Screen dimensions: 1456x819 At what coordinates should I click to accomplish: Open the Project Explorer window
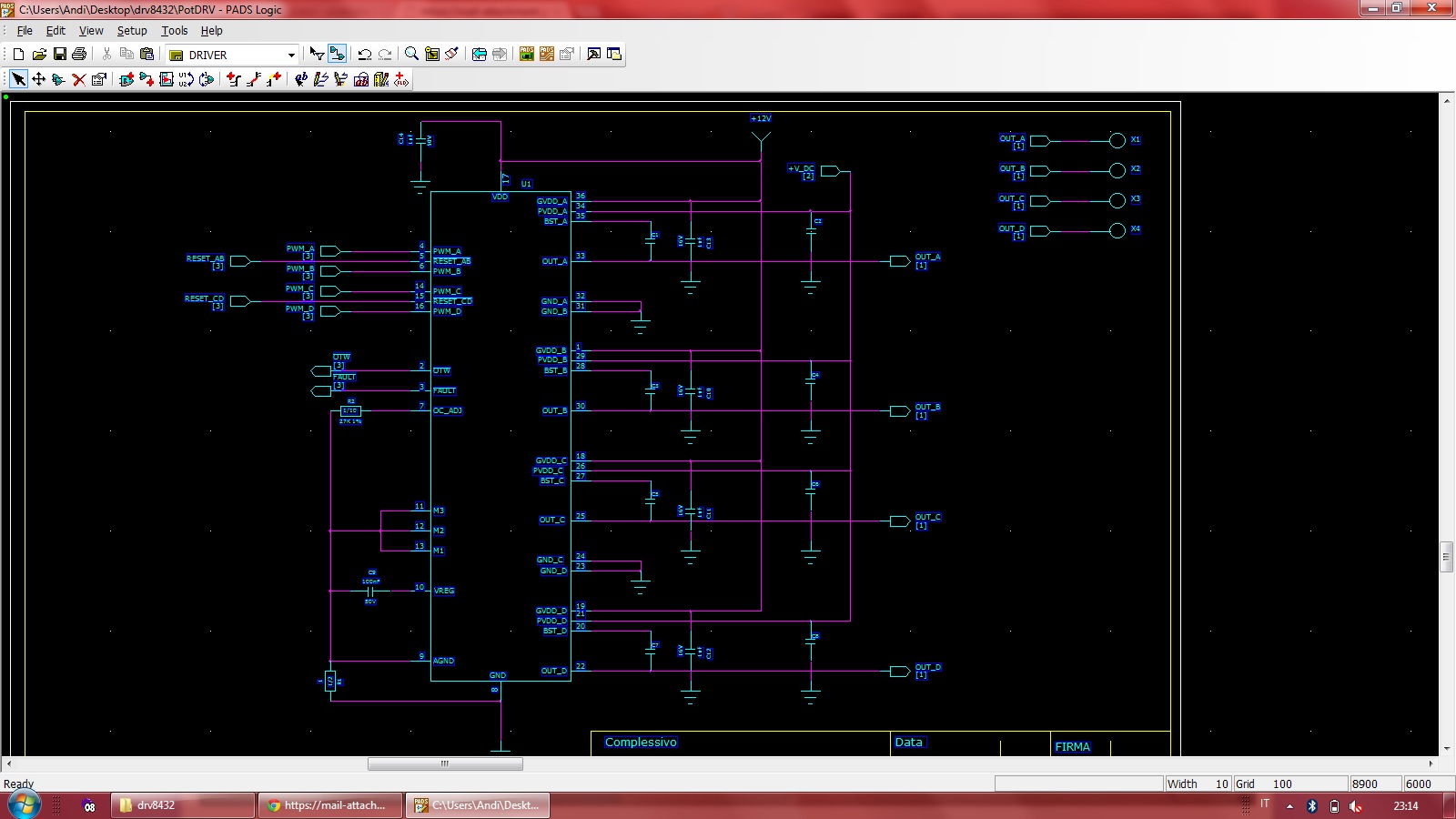pyautogui.click(x=614, y=55)
